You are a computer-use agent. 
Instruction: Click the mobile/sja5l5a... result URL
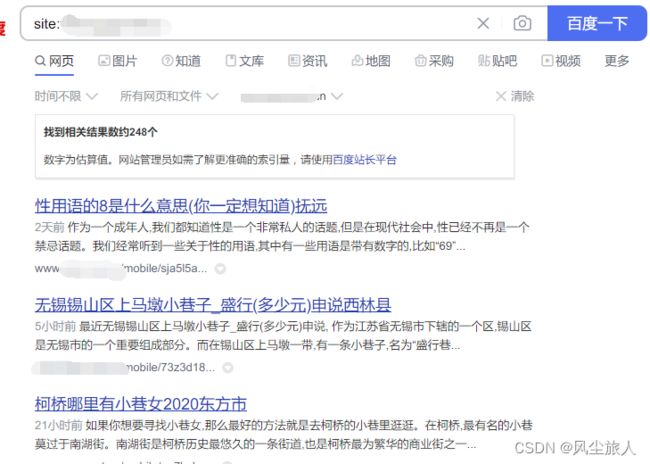(x=121, y=268)
